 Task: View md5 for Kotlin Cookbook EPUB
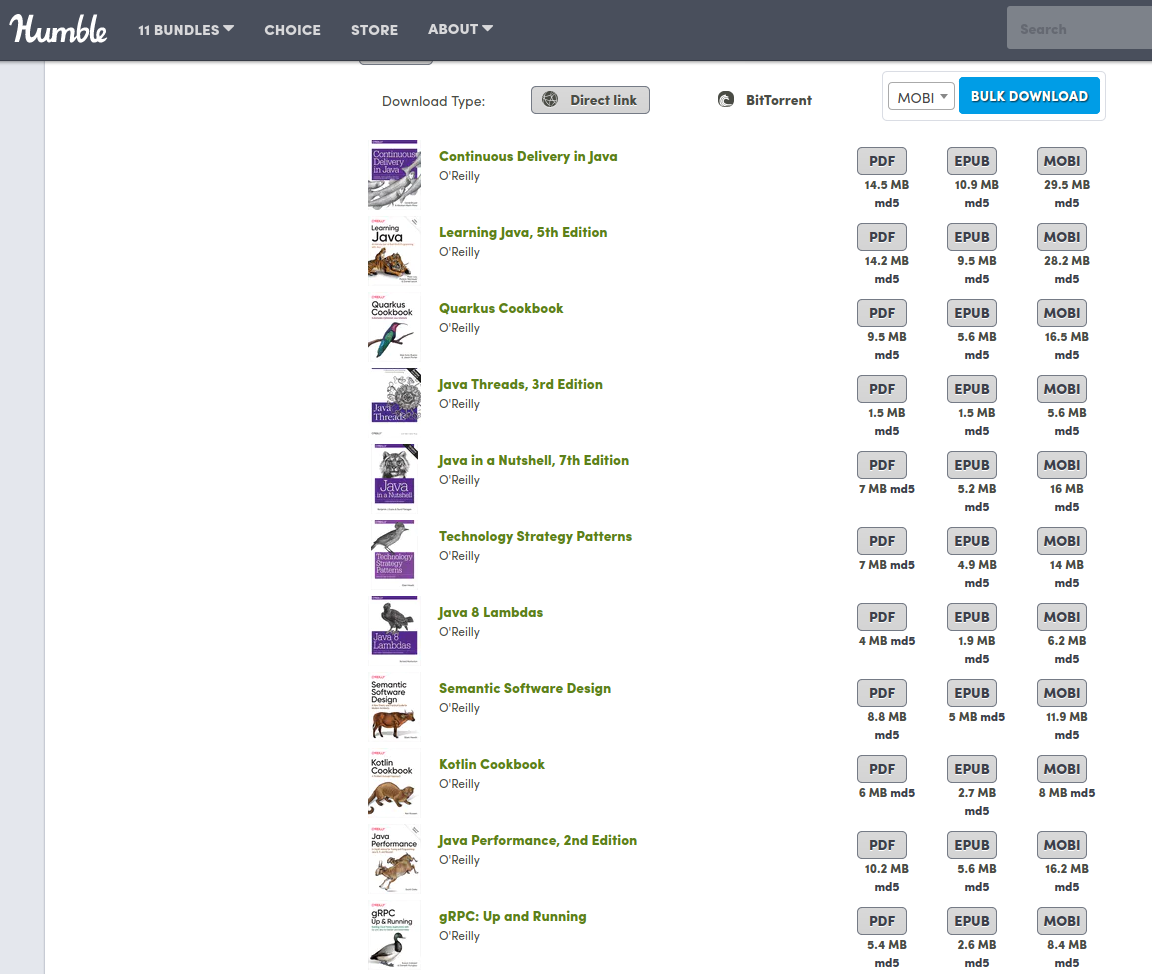tap(976, 811)
